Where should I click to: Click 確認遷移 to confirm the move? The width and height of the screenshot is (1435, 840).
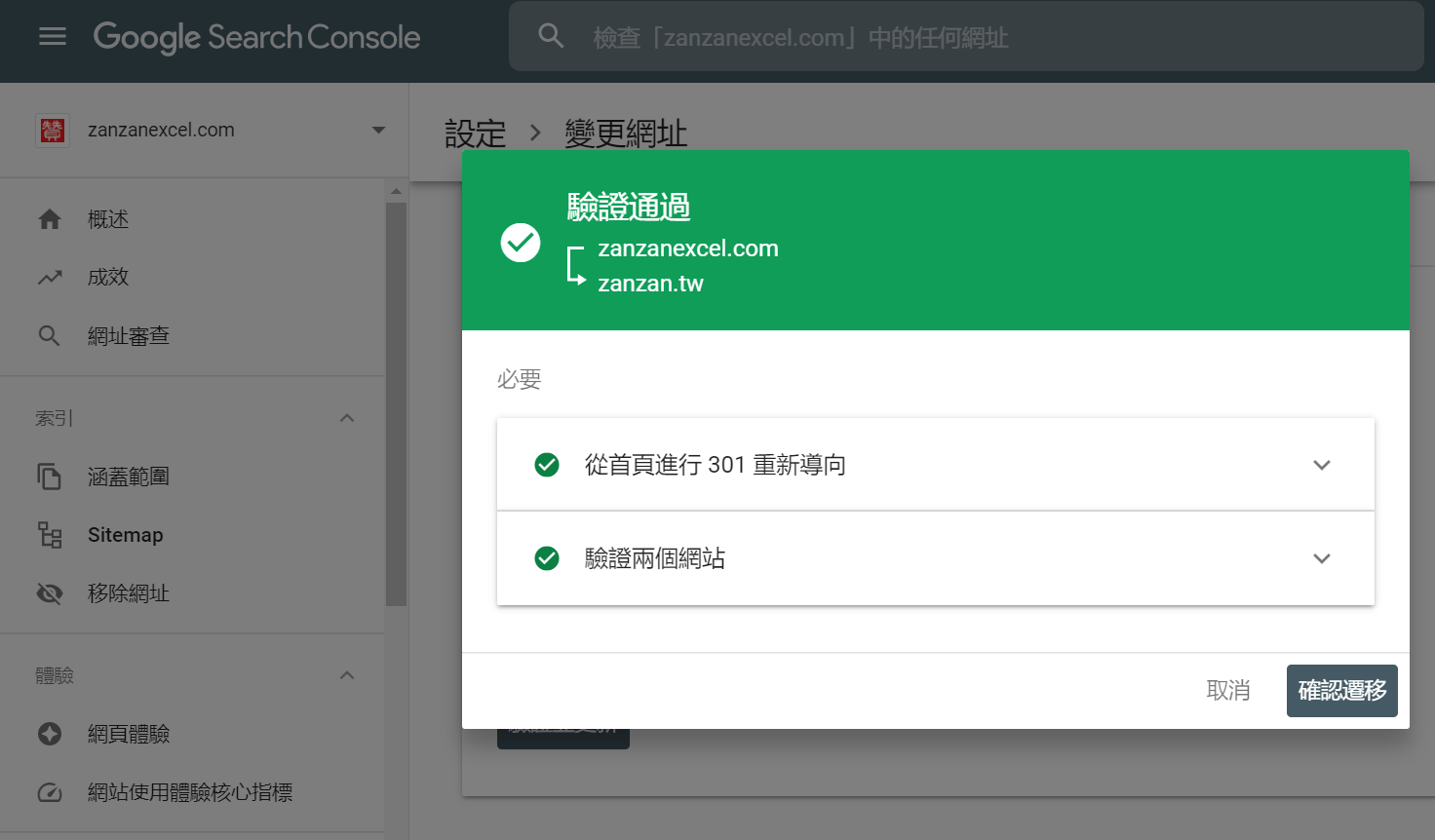click(1342, 691)
